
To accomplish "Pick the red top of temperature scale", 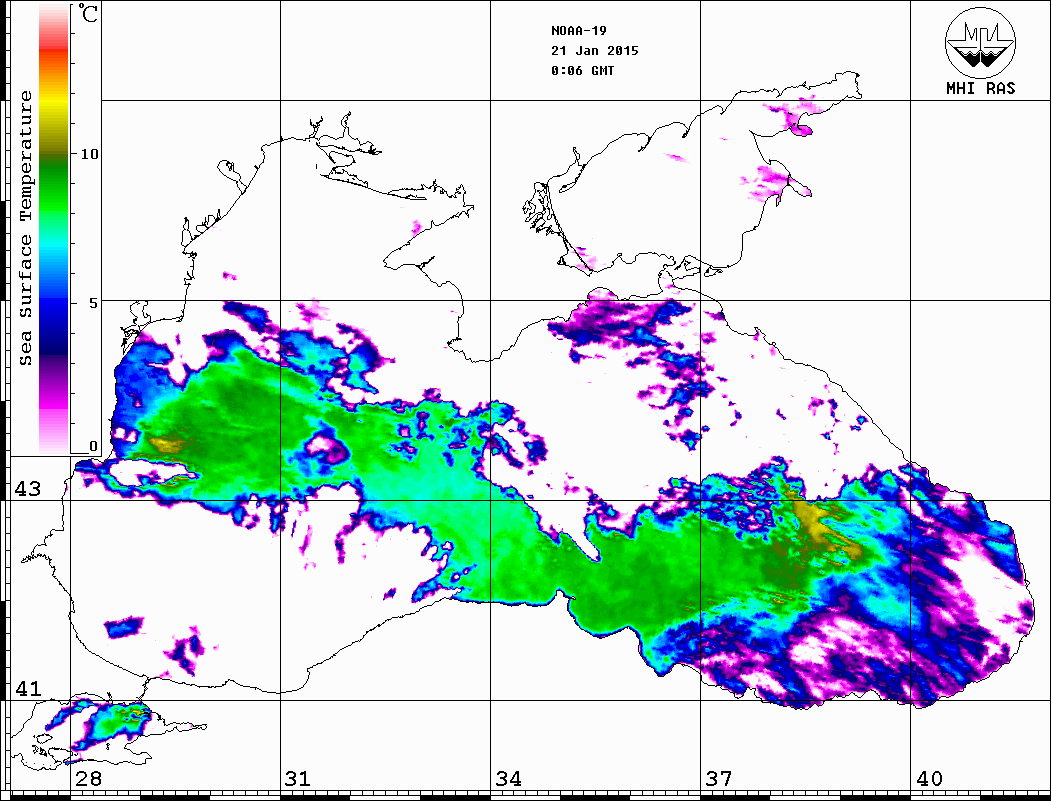I will [x=53, y=30].
